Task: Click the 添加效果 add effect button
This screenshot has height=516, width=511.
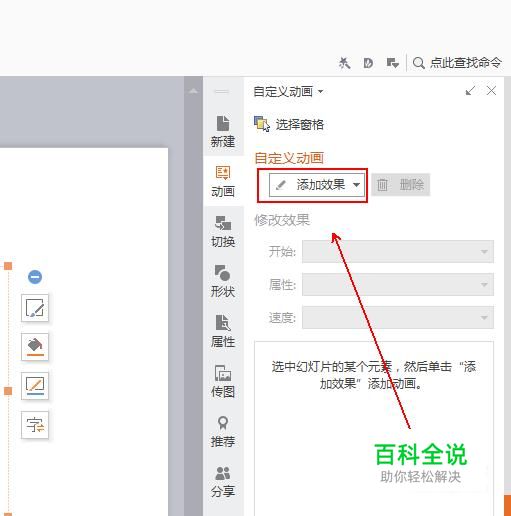Action: [x=317, y=185]
